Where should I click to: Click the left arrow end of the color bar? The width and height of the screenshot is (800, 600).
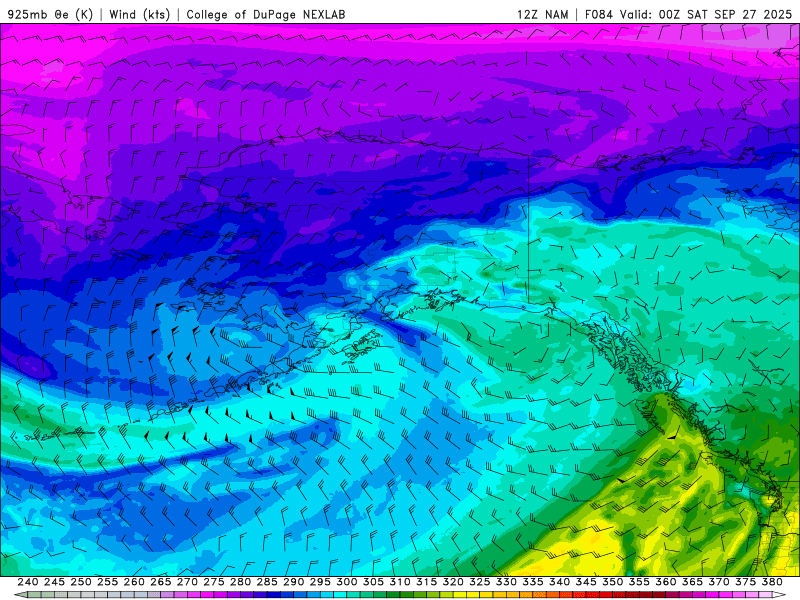pos(21,595)
